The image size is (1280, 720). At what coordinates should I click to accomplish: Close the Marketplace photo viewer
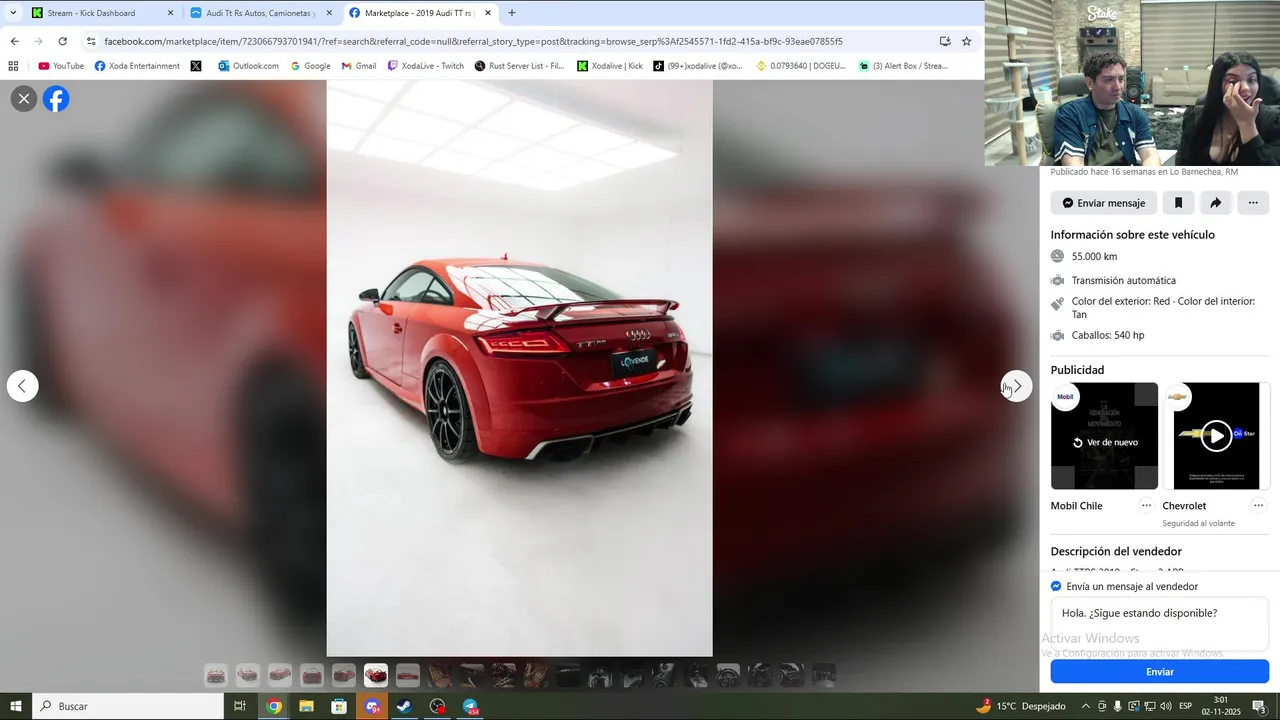[24, 99]
